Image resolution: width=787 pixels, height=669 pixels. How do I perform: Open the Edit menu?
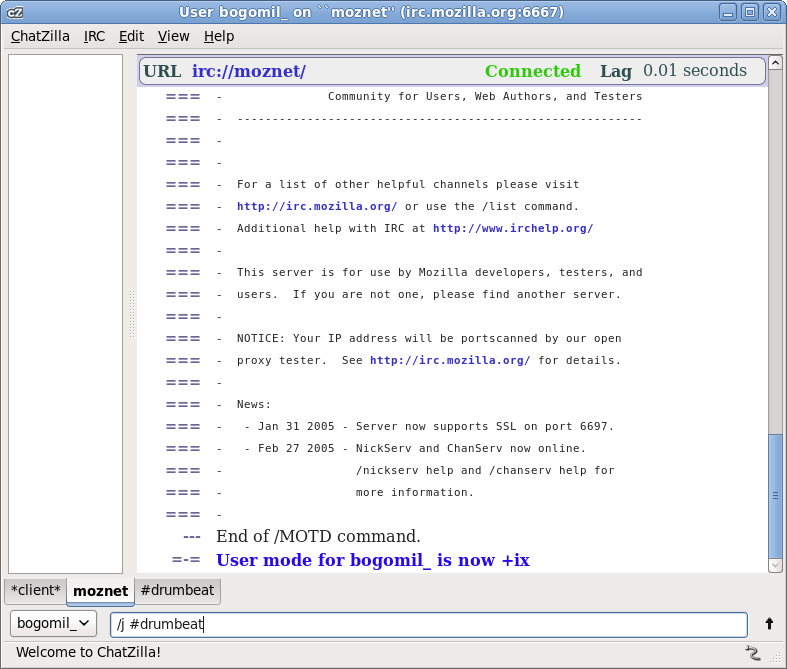(x=131, y=36)
